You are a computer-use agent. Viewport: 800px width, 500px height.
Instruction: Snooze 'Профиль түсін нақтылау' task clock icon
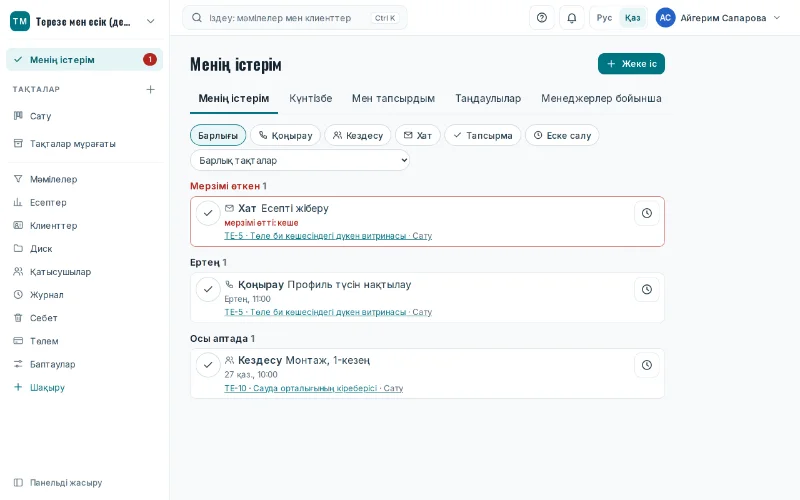[646, 289]
